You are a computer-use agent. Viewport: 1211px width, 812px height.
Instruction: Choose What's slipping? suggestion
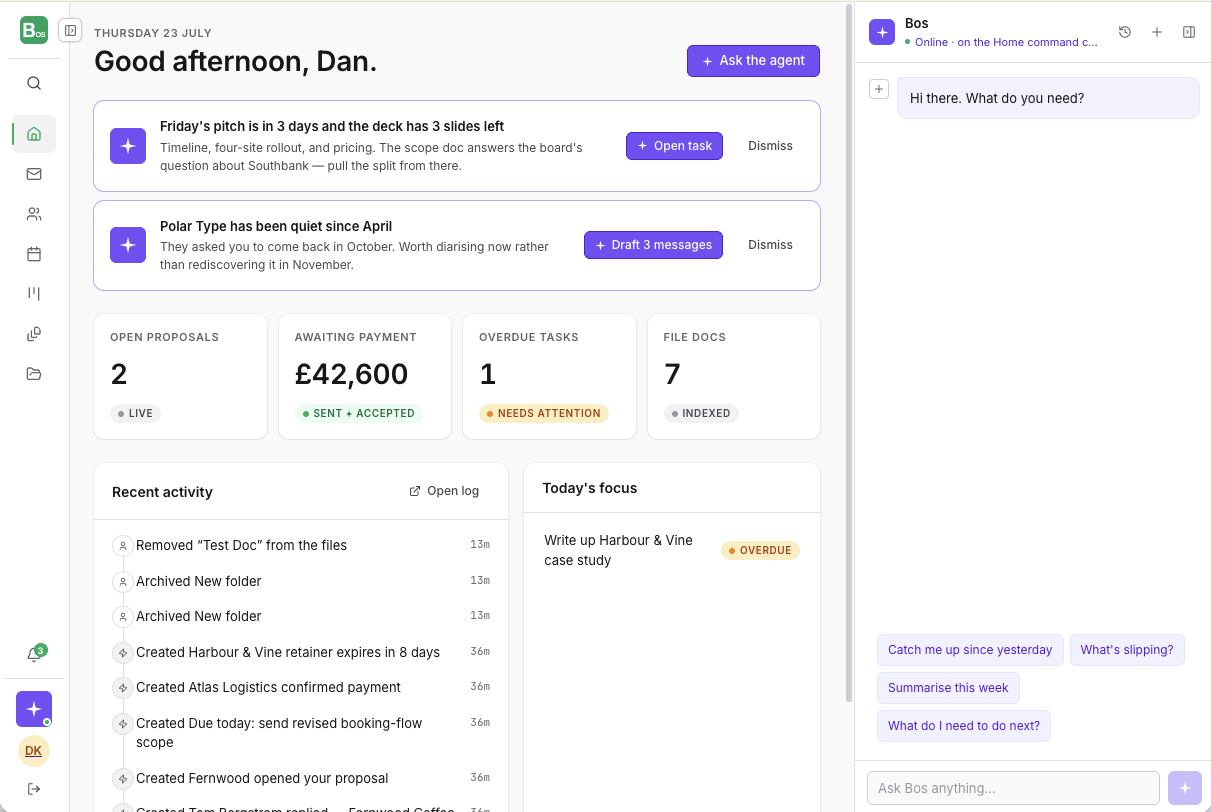[x=1127, y=650]
